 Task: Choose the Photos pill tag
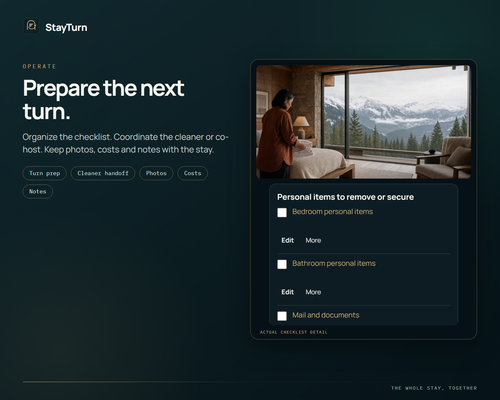[156, 173]
